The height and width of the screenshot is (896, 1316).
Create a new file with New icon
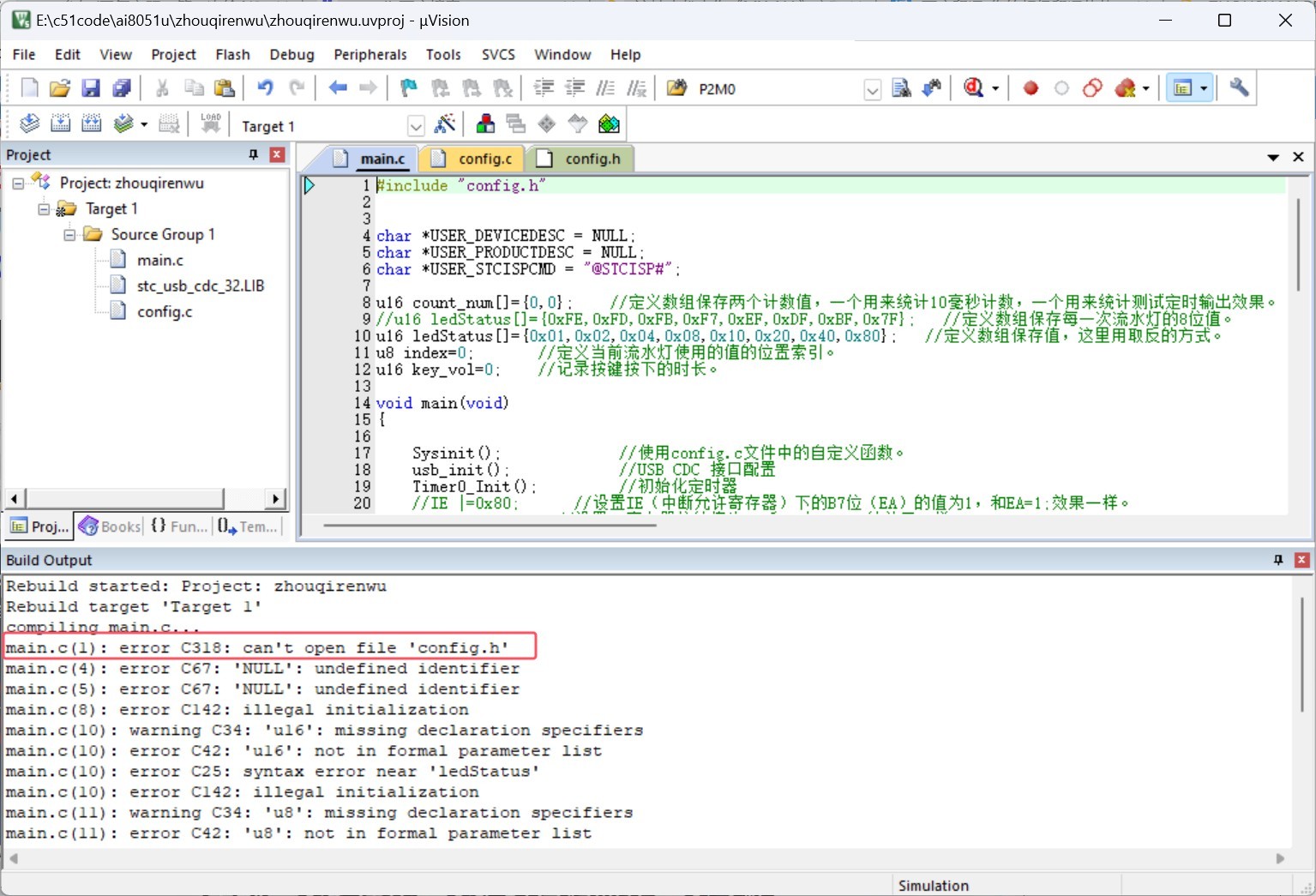point(29,88)
